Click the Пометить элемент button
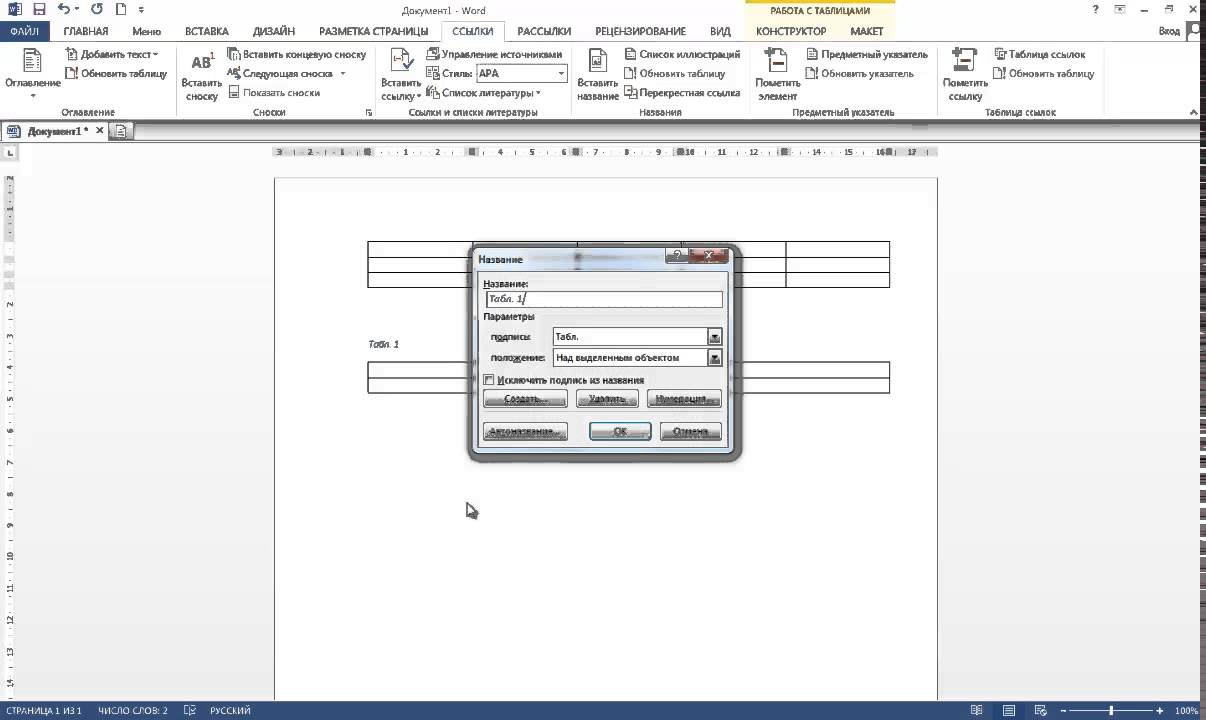 [777, 75]
